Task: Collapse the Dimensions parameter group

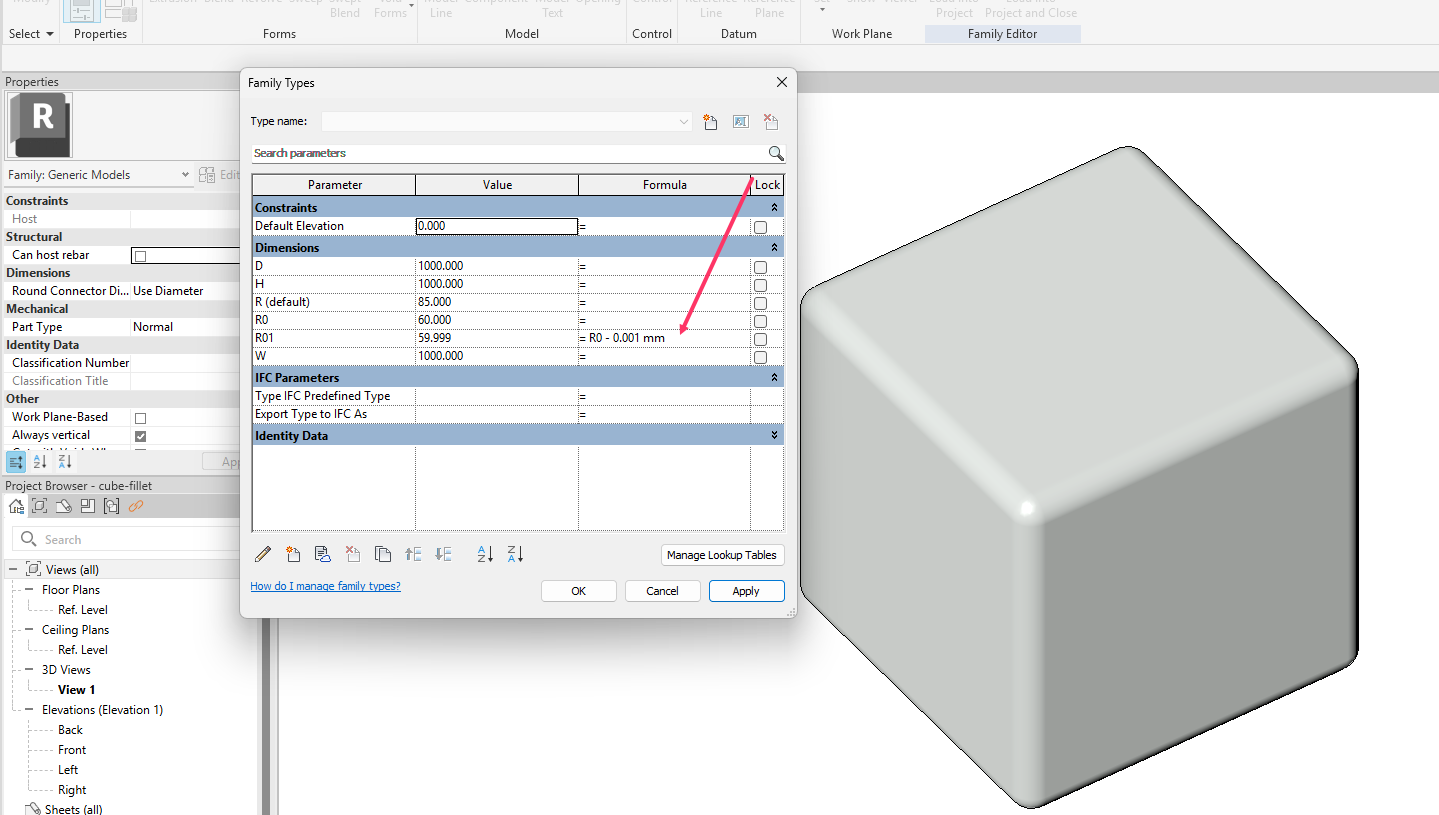Action: pyautogui.click(x=773, y=248)
